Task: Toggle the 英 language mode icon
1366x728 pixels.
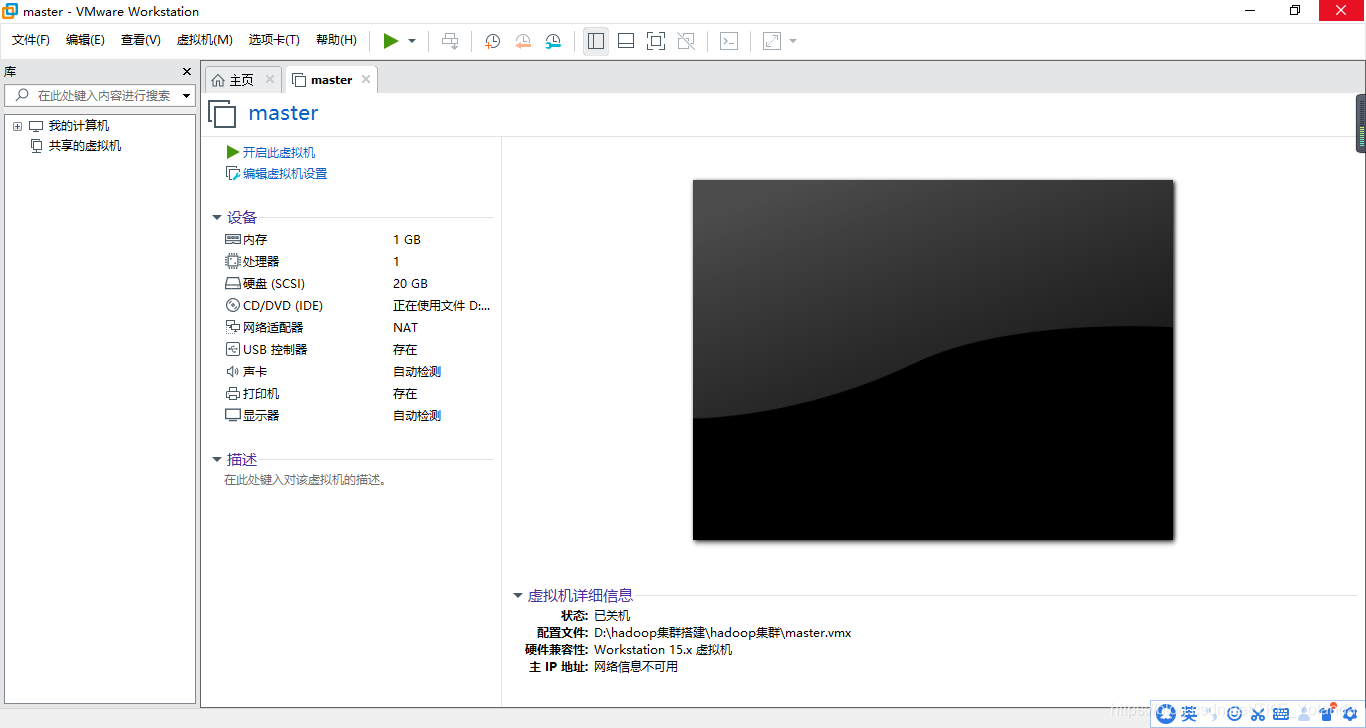Action: [1189, 713]
